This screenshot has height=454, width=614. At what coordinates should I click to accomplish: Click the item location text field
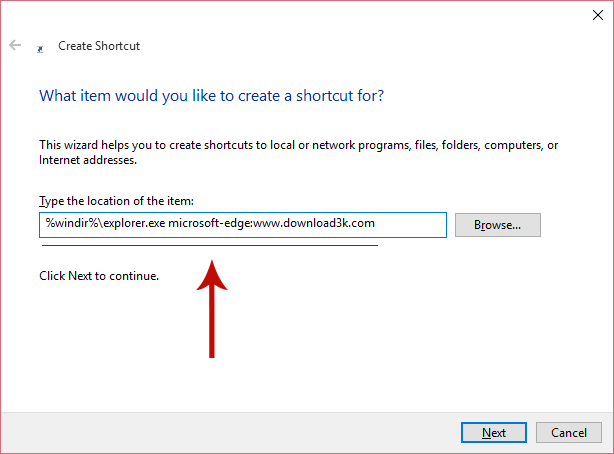[x=243, y=225]
